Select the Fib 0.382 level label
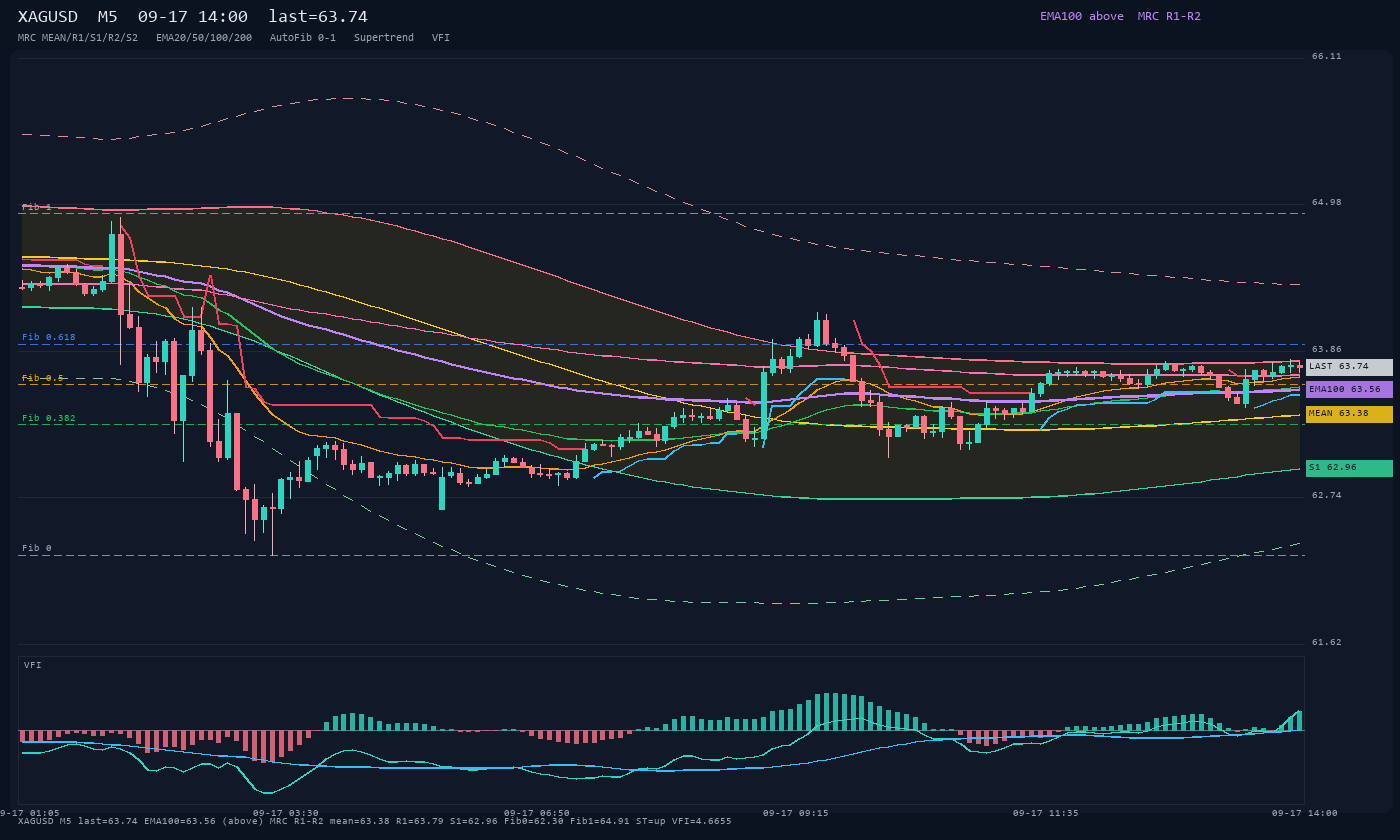 point(49,418)
